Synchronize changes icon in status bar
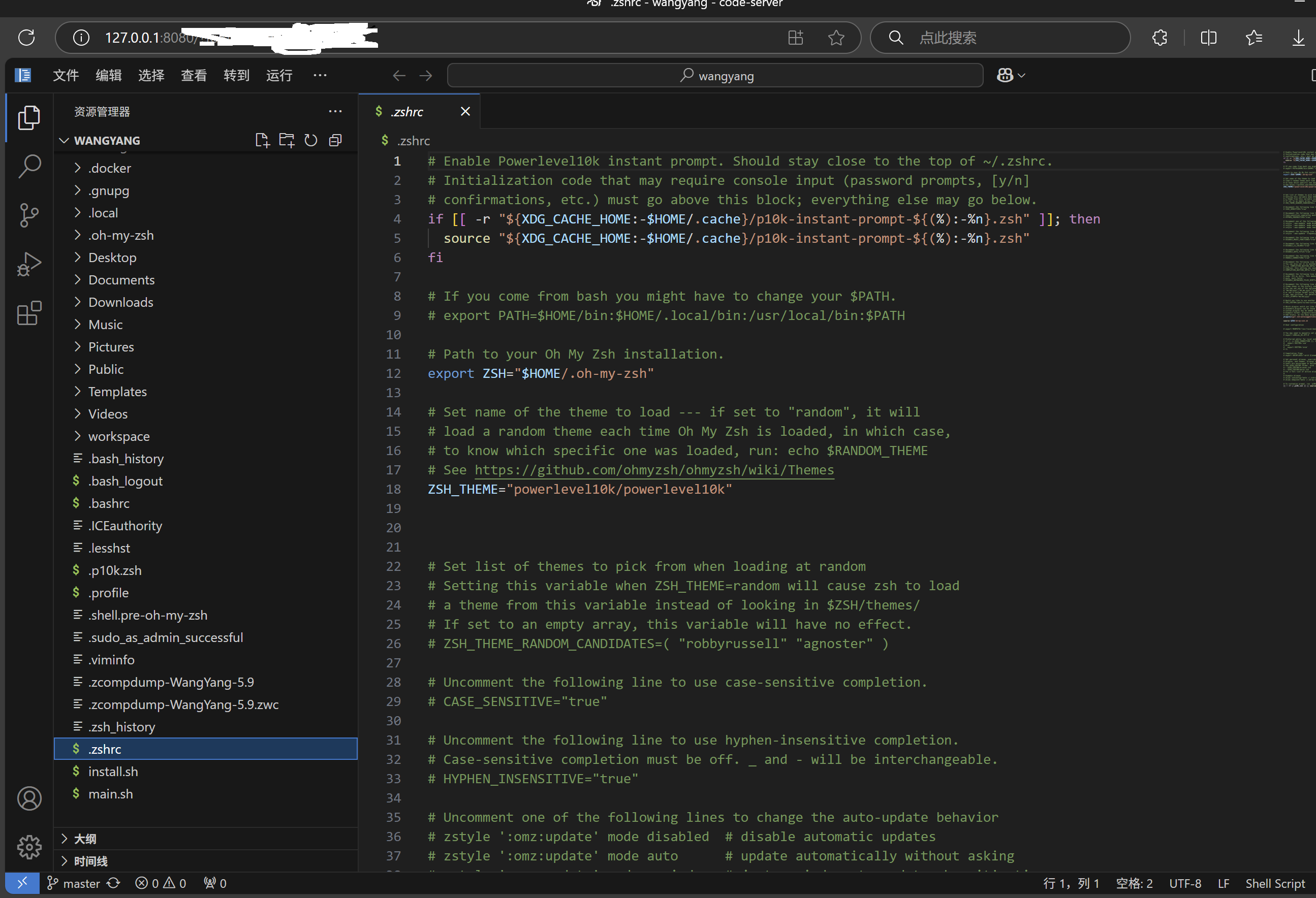The height and width of the screenshot is (898, 1316). [x=113, y=883]
